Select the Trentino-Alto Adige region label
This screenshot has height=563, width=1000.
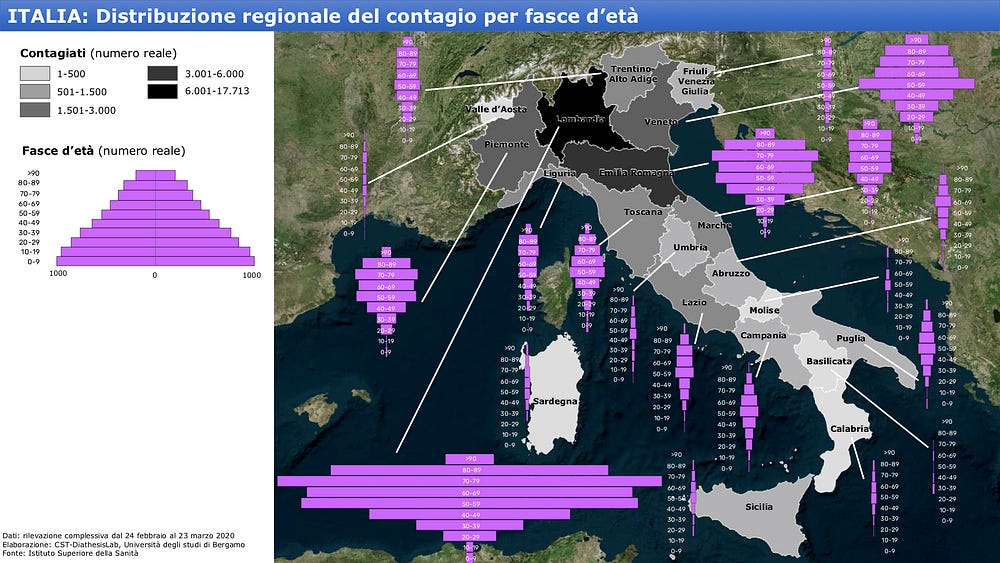tap(633, 74)
